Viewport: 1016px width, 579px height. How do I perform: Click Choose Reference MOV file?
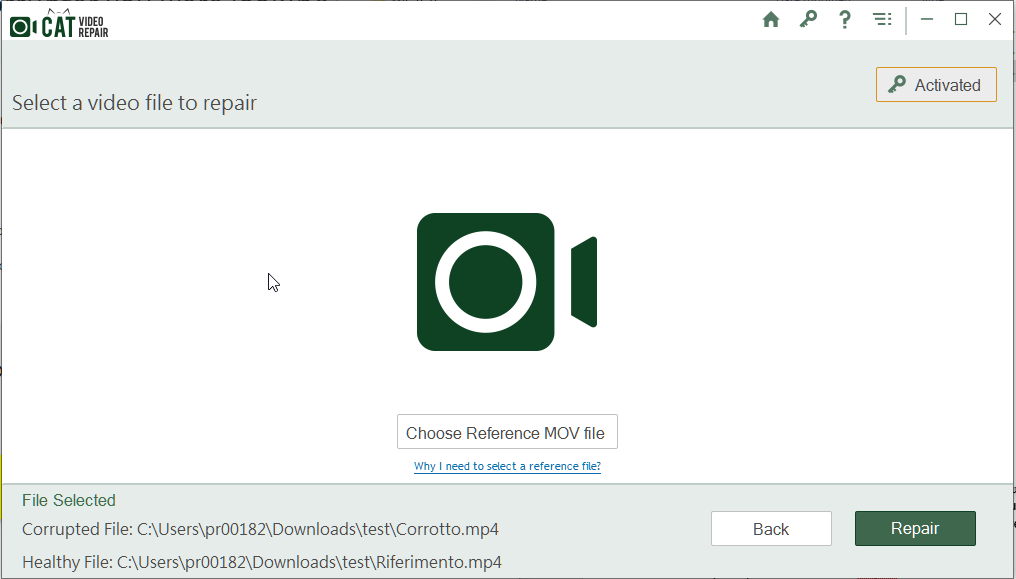click(x=506, y=433)
